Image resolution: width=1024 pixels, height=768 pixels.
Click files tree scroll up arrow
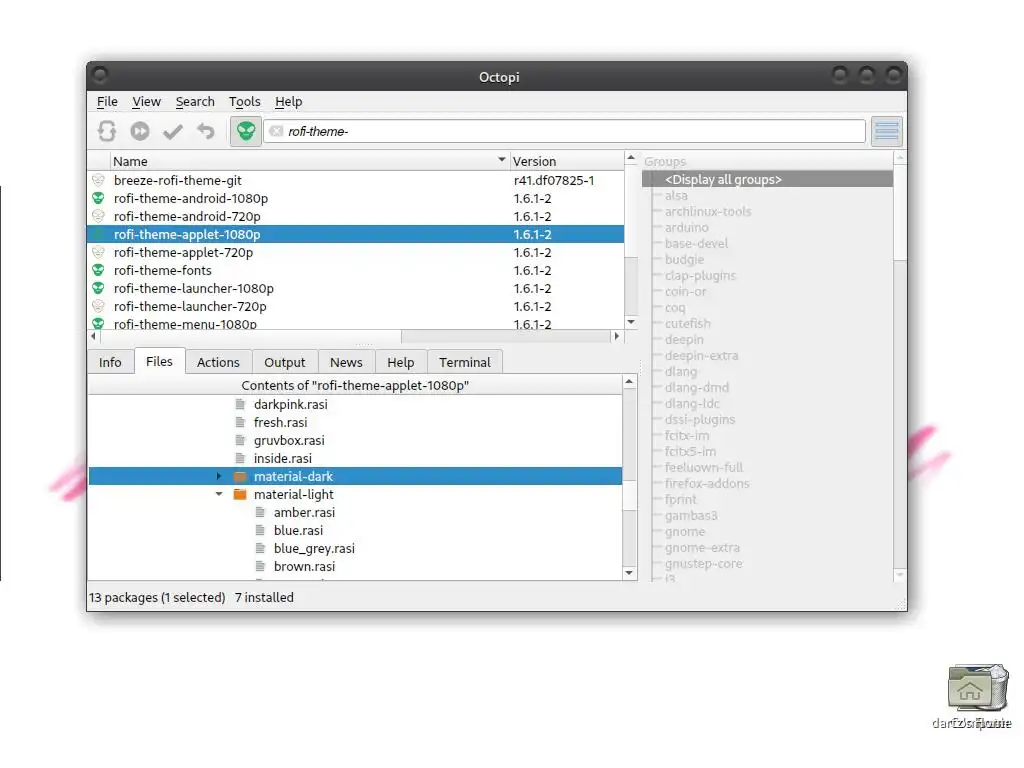[630, 381]
